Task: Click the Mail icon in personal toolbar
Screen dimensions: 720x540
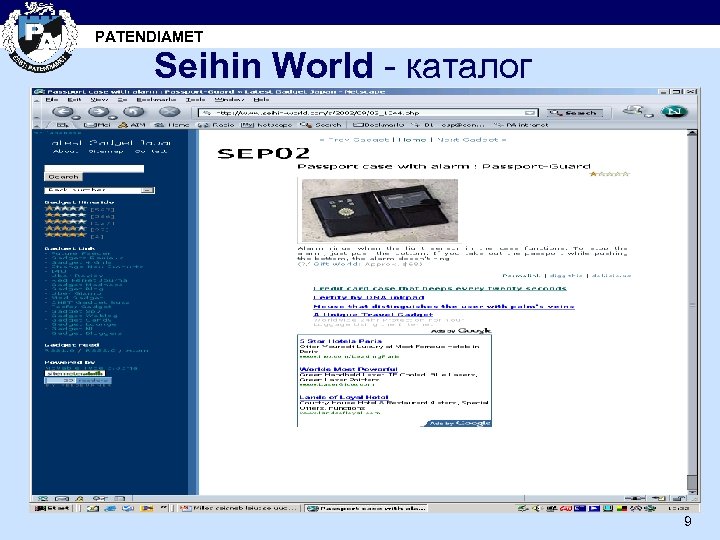Action: click(x=96, y=126)
